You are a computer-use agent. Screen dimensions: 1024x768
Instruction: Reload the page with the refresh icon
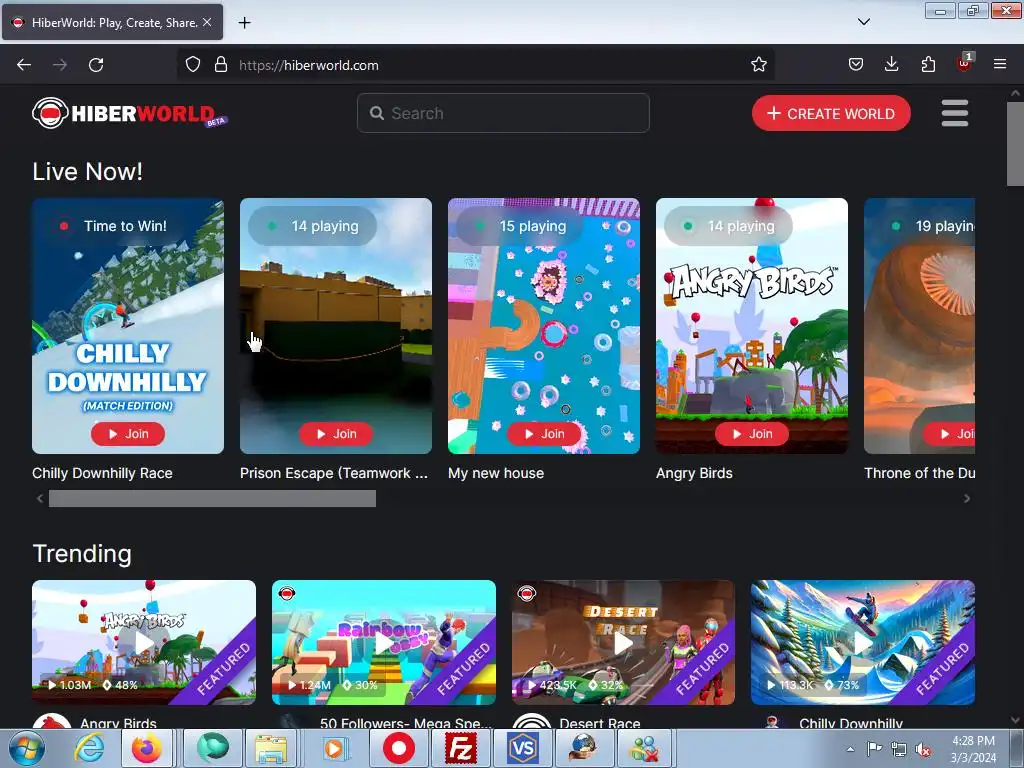(96, 65)
